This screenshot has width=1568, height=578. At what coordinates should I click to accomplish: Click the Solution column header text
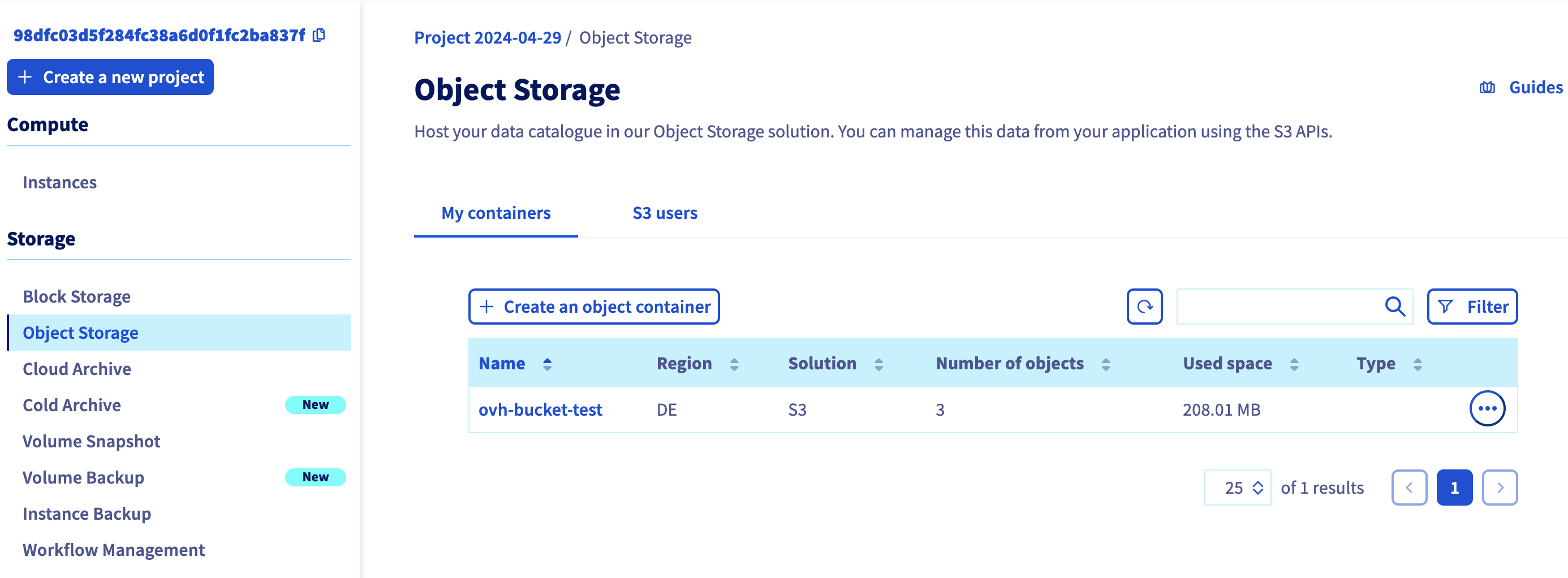point(822,363)
